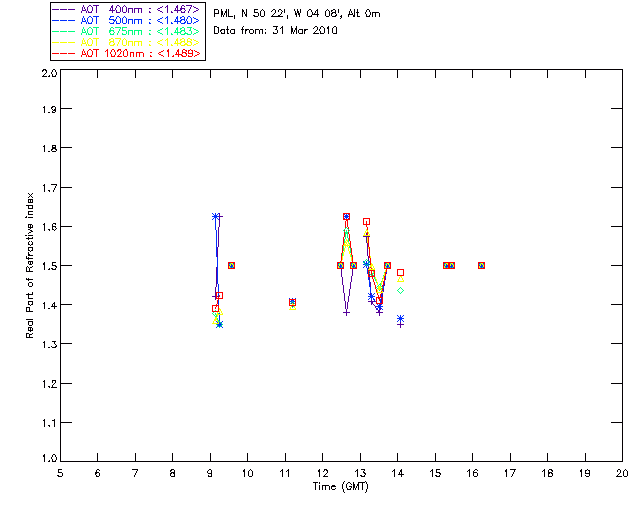The image size is (640, 512).
Task: Click the 1.3 label on the y-axis
Action: click(49, 344)
